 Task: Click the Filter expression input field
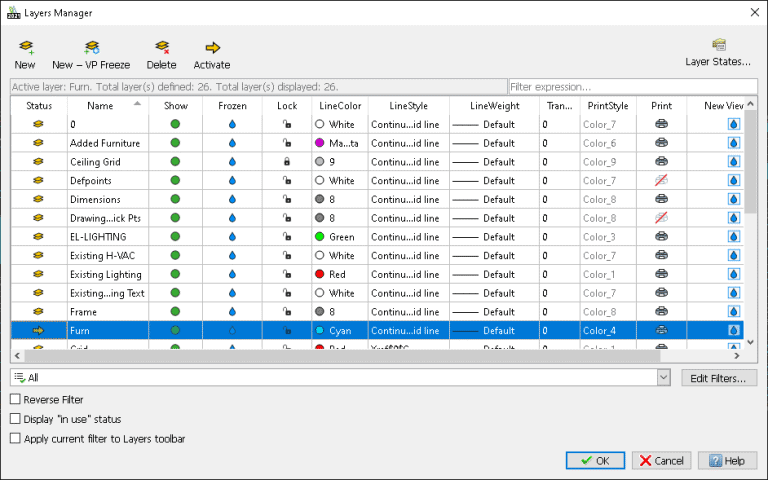coord(630,87)
